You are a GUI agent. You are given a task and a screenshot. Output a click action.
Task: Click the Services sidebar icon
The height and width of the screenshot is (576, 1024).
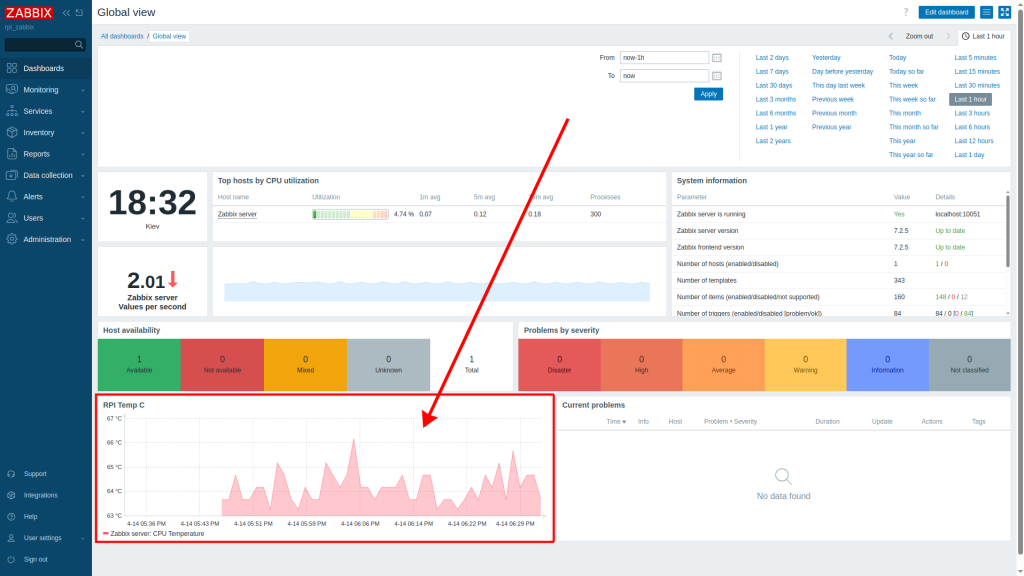coord(12,111)
